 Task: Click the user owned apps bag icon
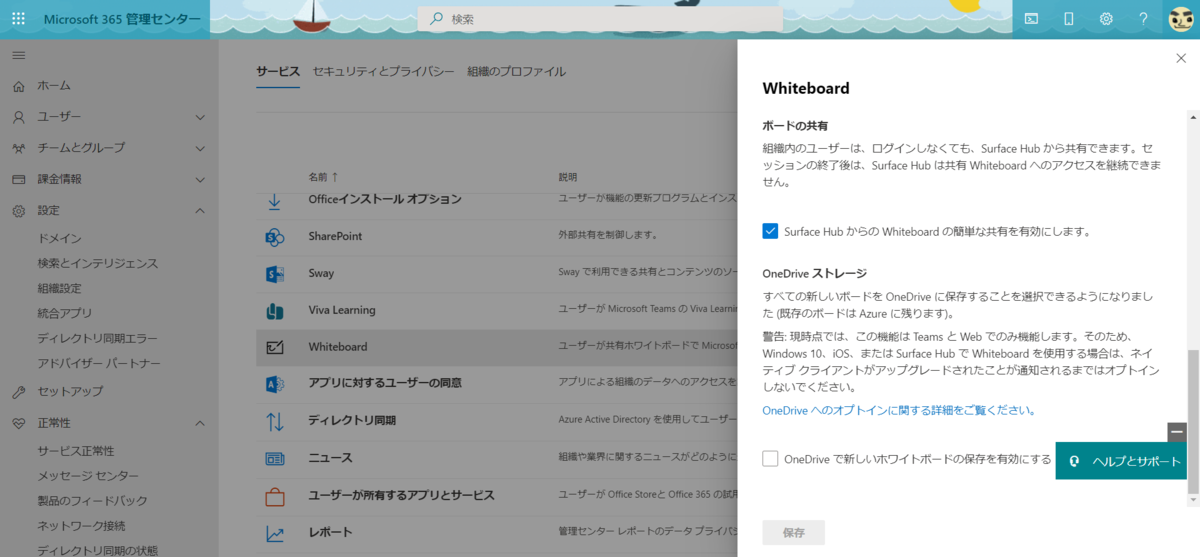point(275,495)
